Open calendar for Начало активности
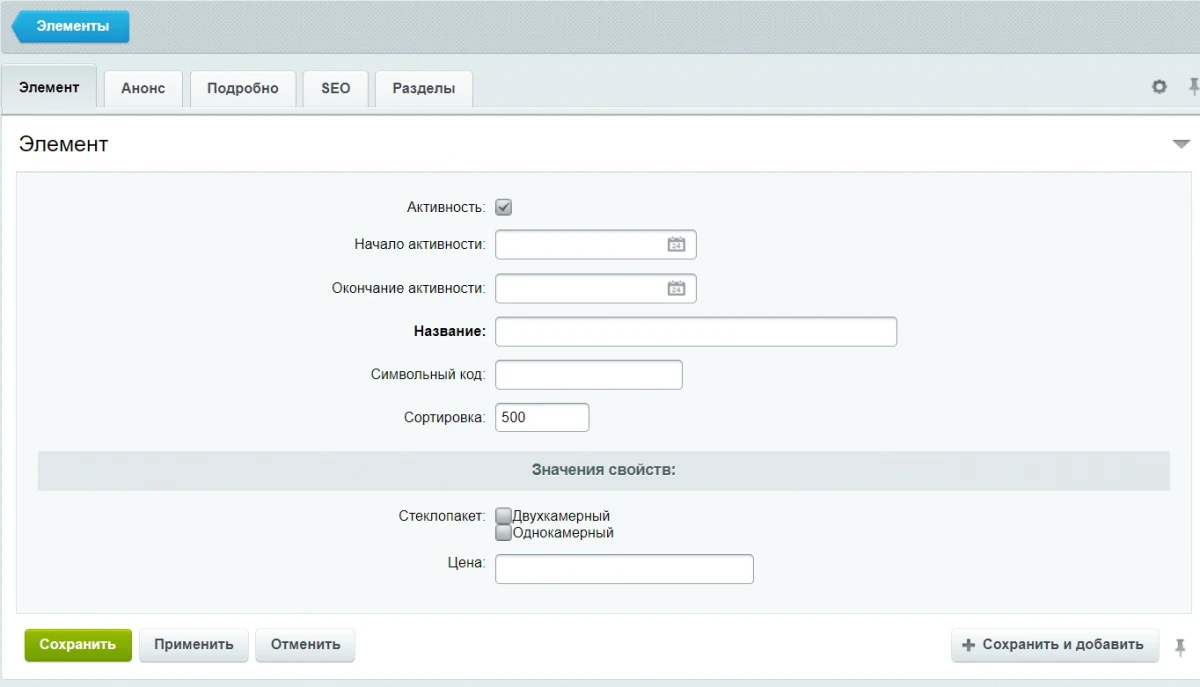This screenshot has height=687, width=1200. coord(676,244)
